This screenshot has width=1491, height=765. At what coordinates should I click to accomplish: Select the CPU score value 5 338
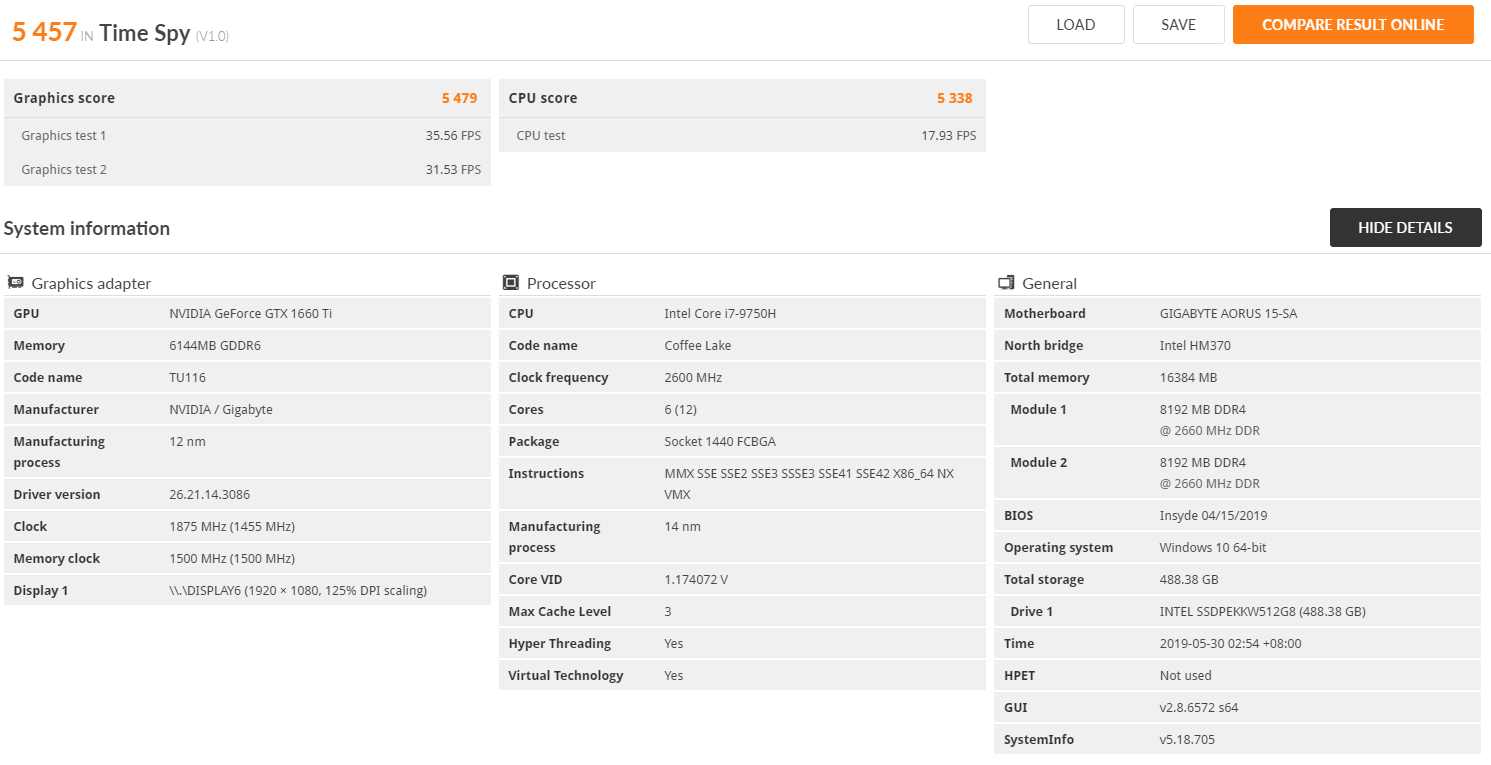tap(954, 98)
